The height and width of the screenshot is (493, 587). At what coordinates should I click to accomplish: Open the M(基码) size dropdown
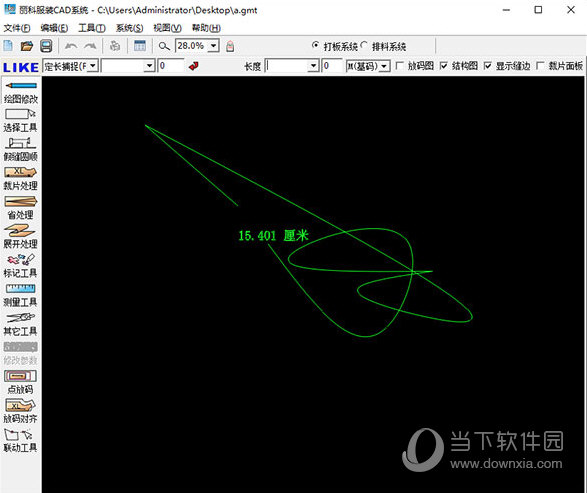[x=384, y=67]
